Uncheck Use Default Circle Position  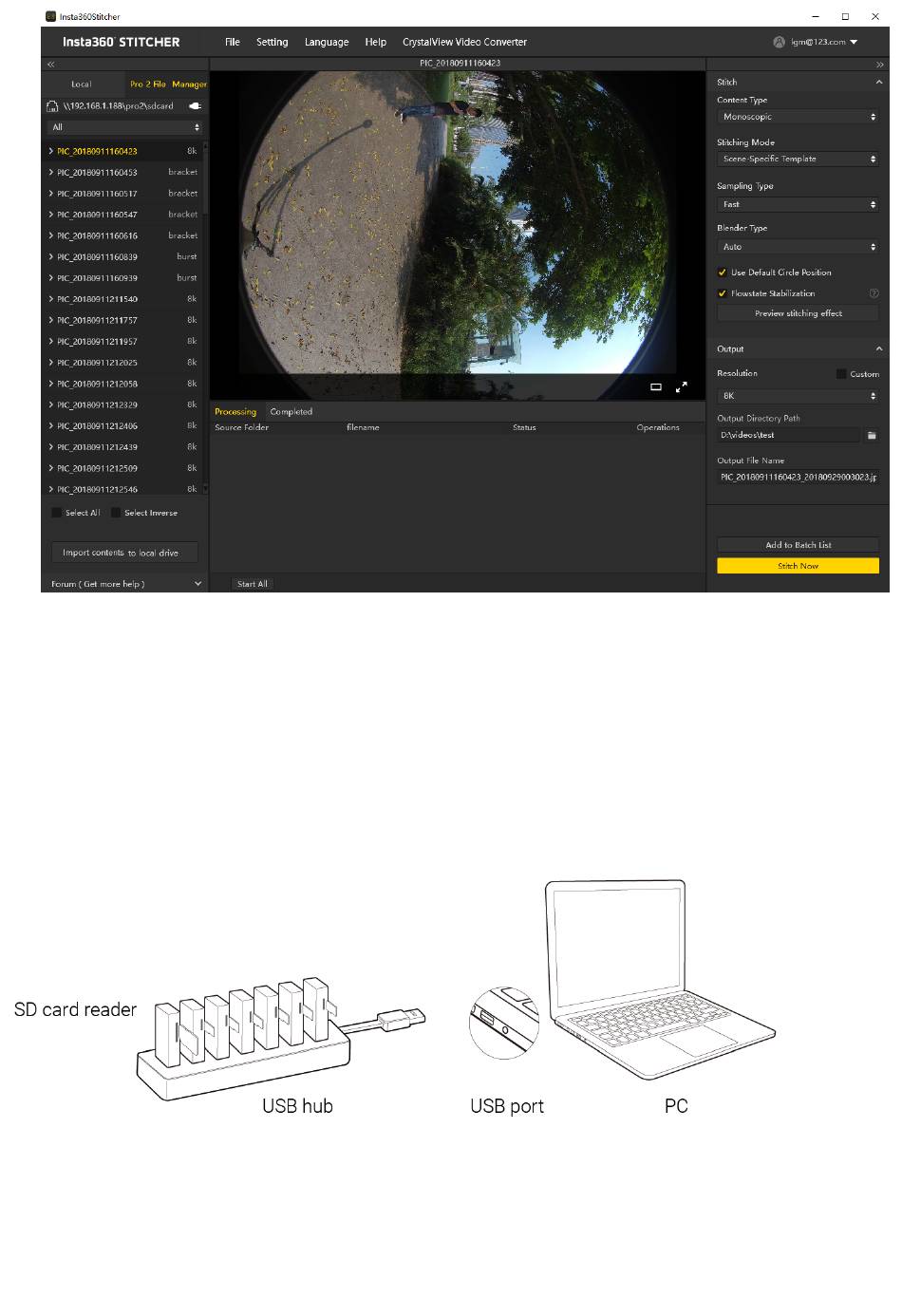pos(722,273)
